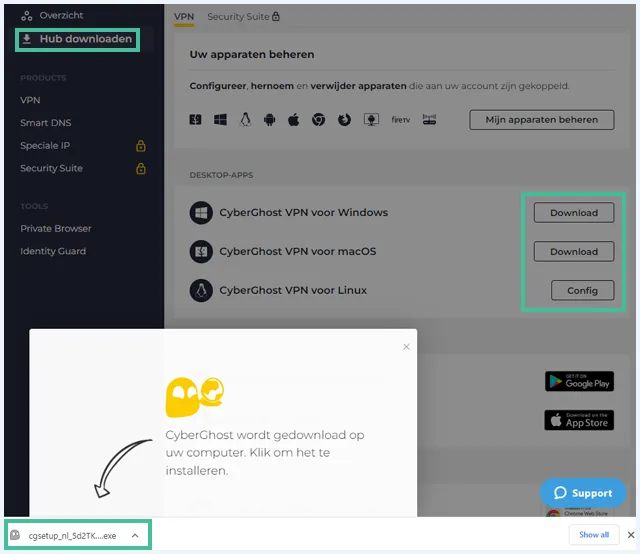Image resolution: width=640 pixels, height=554 pixels.
Task: Open Speciale IP in sidebar
Action: tap(45, 145)
